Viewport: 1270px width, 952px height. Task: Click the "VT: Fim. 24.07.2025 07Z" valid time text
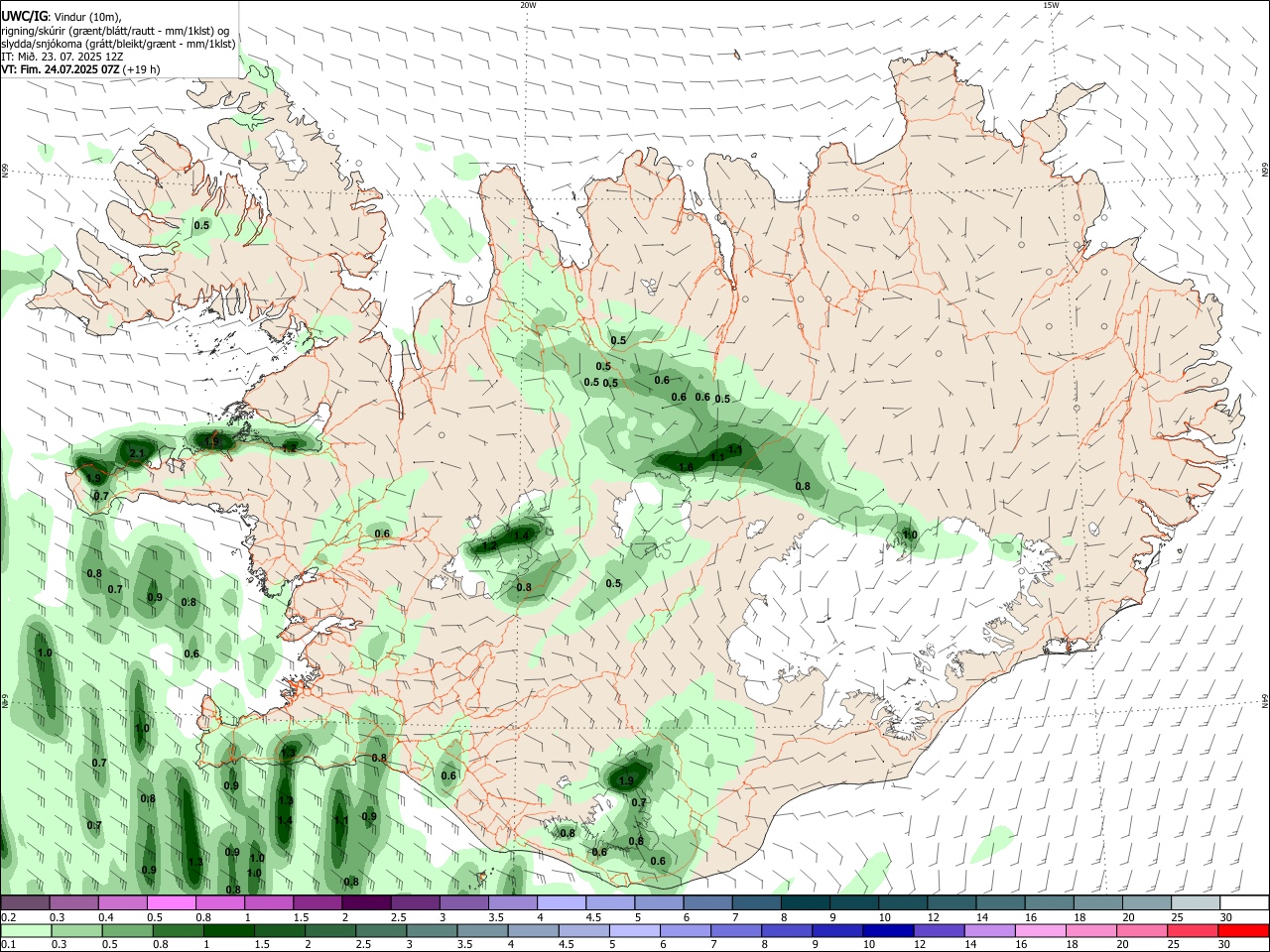click(x=61, y=69)
